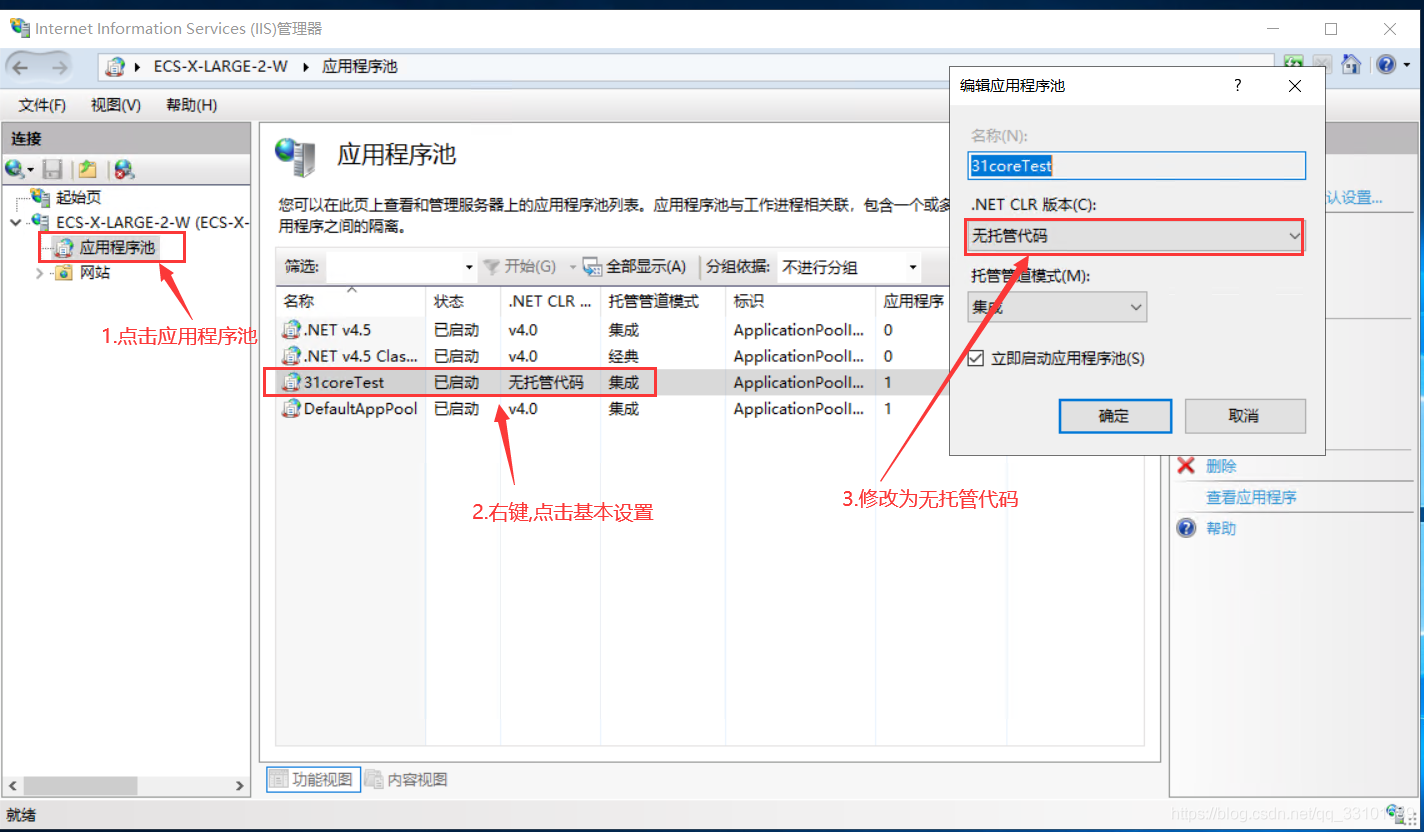Click the 应用程序池 breadcrumb in address bar
Screen dimensions: 1424x832
pyautogui.click(x=359, y=67)
